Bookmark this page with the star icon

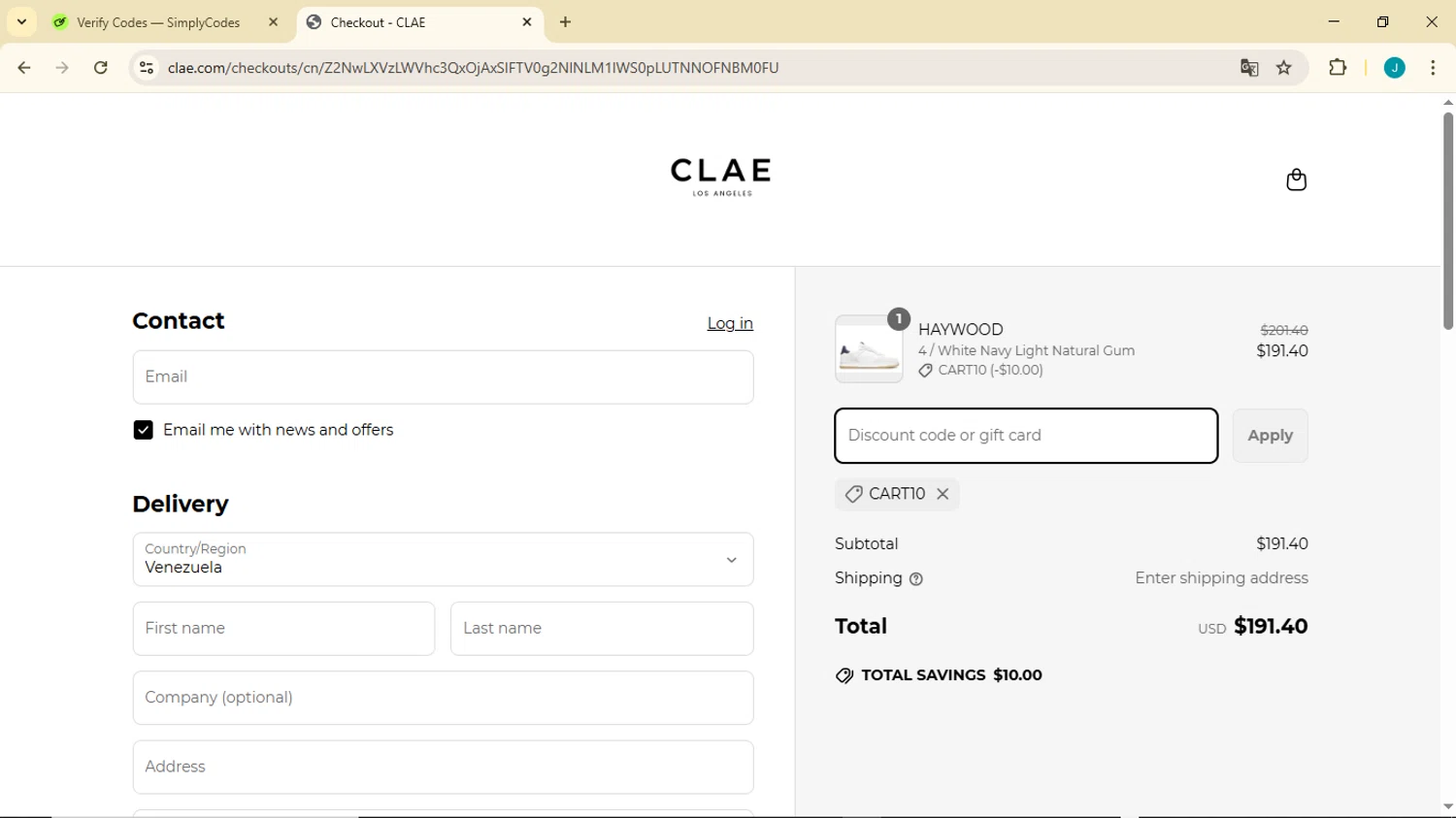tap(1284, 68)
